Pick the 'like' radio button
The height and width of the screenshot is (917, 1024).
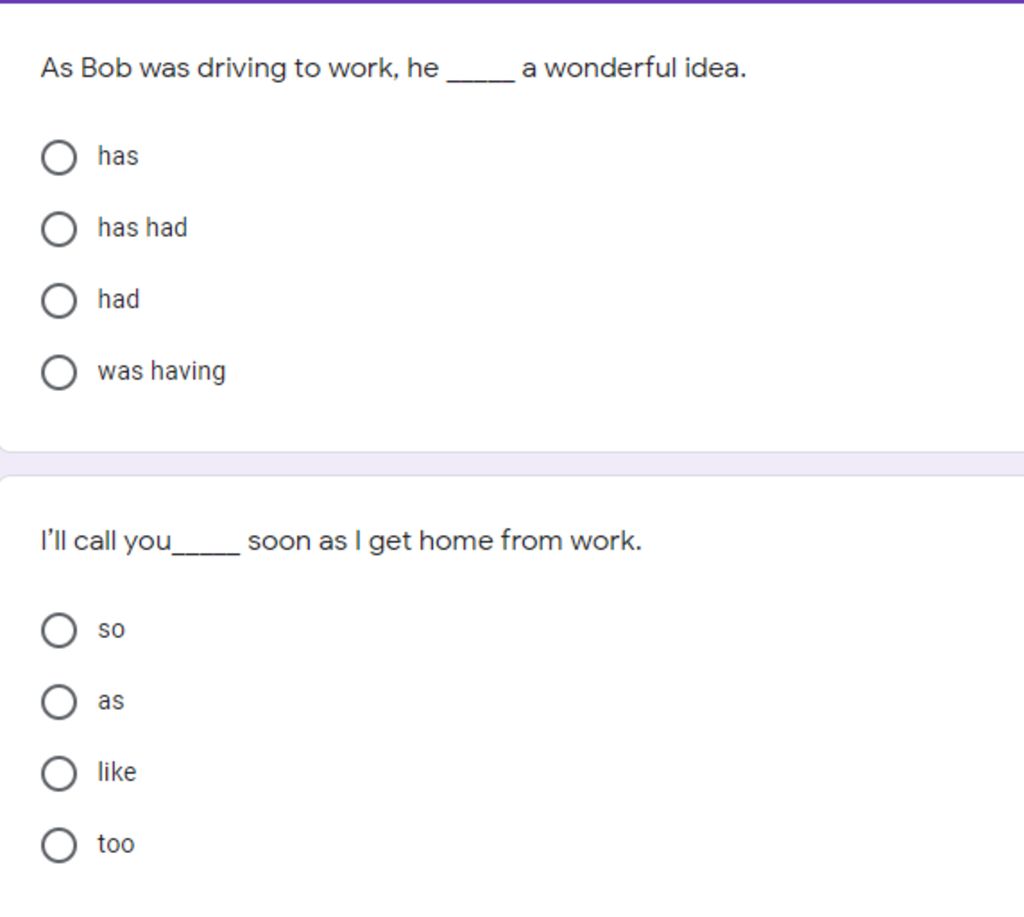(59, 773)
